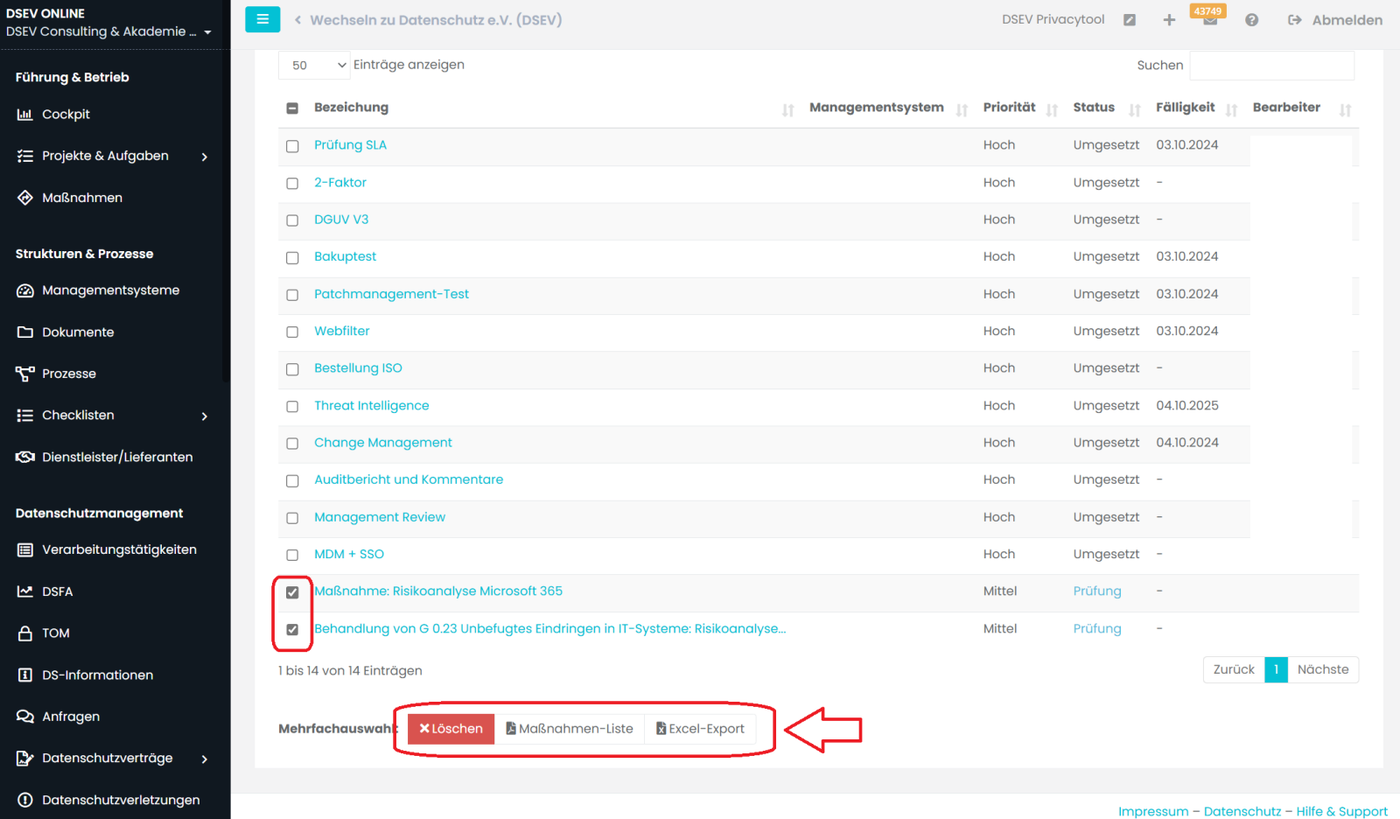Screen dimensions: 1400x819
Task: Focus the Suchen search field
Action: click(x=1271, y=65)
